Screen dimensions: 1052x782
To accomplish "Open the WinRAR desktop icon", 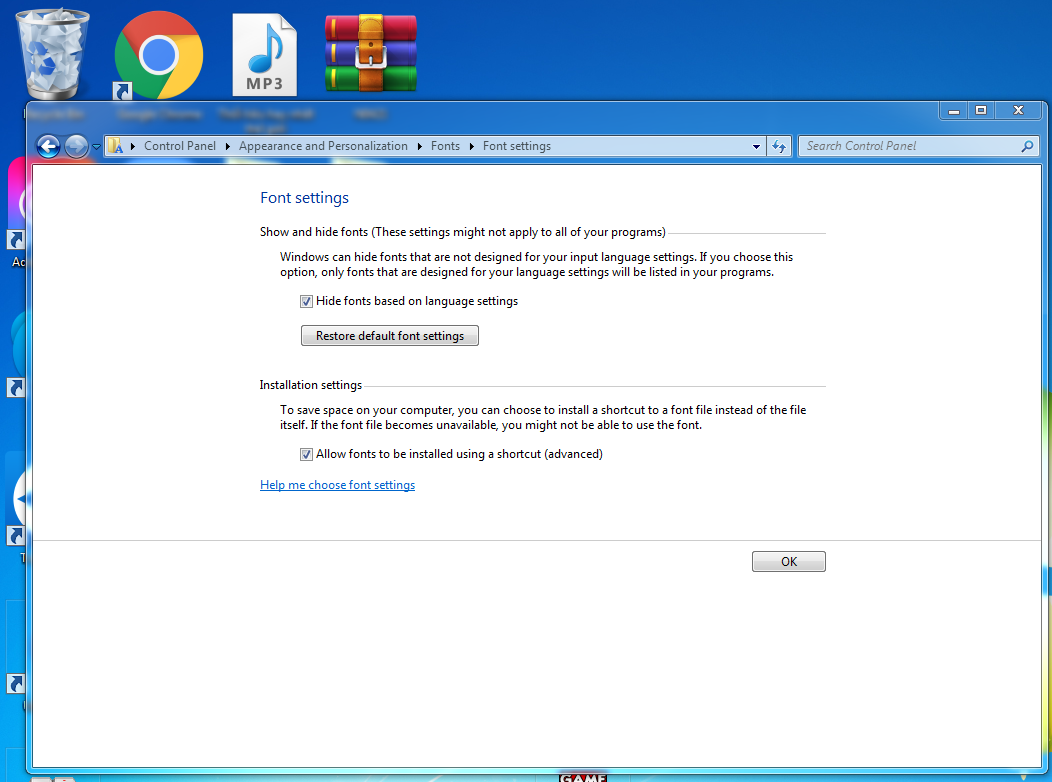I will pyautogui.click(x=371, y=55).
